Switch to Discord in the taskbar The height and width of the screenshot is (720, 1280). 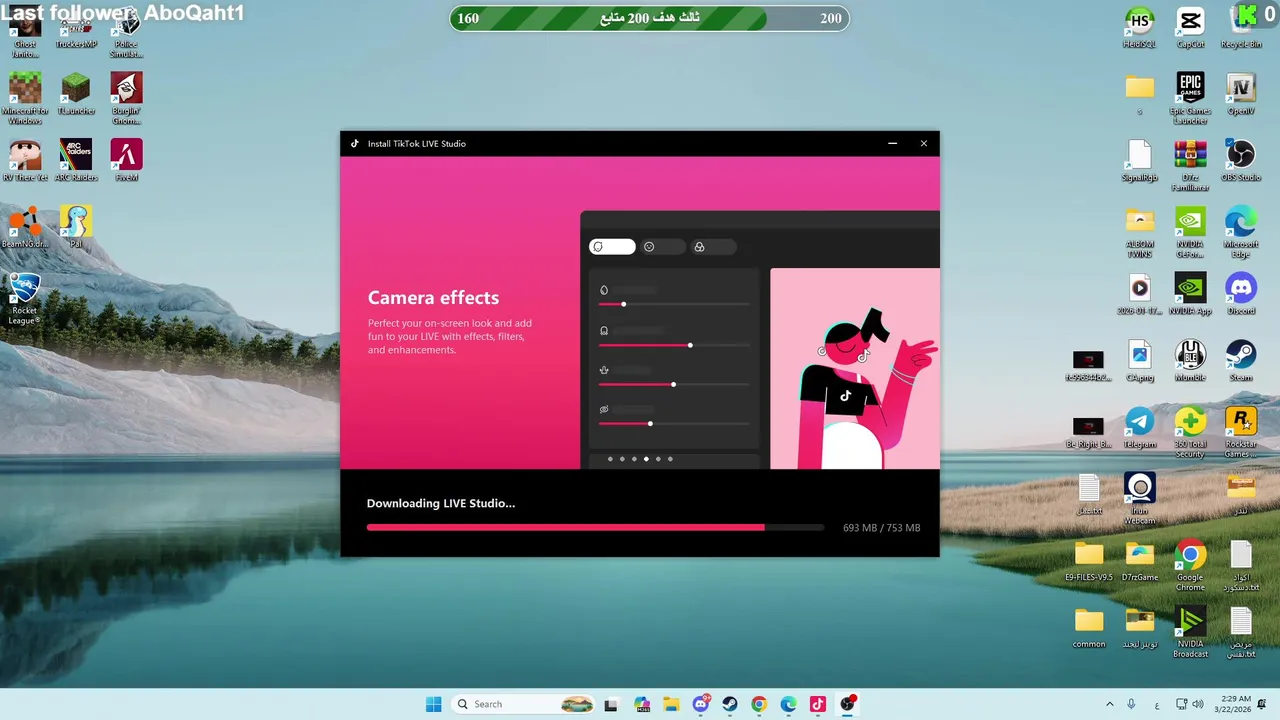(701, 704)
